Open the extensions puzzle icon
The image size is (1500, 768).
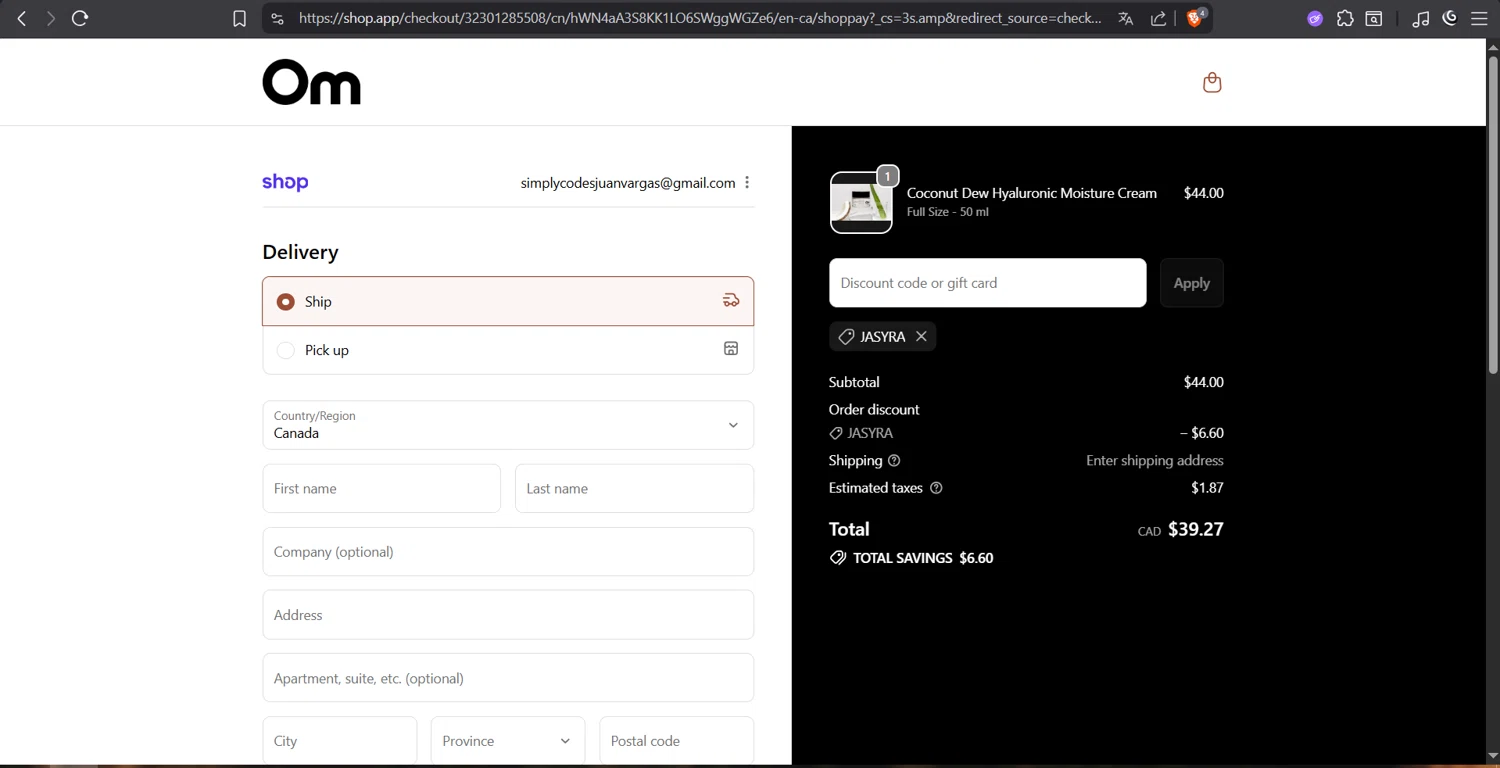(1345, 18)
